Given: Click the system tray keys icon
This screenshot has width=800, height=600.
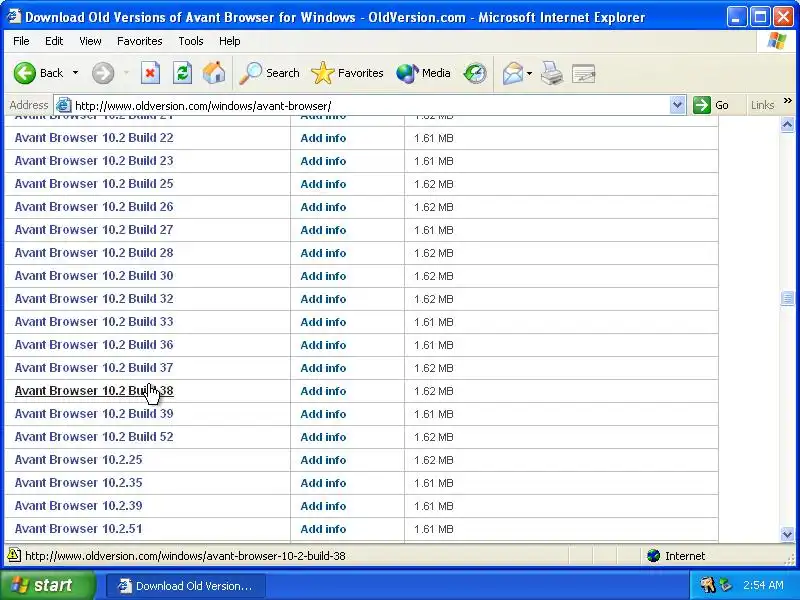Looking at the screenshot, I should tap(707, 585).
